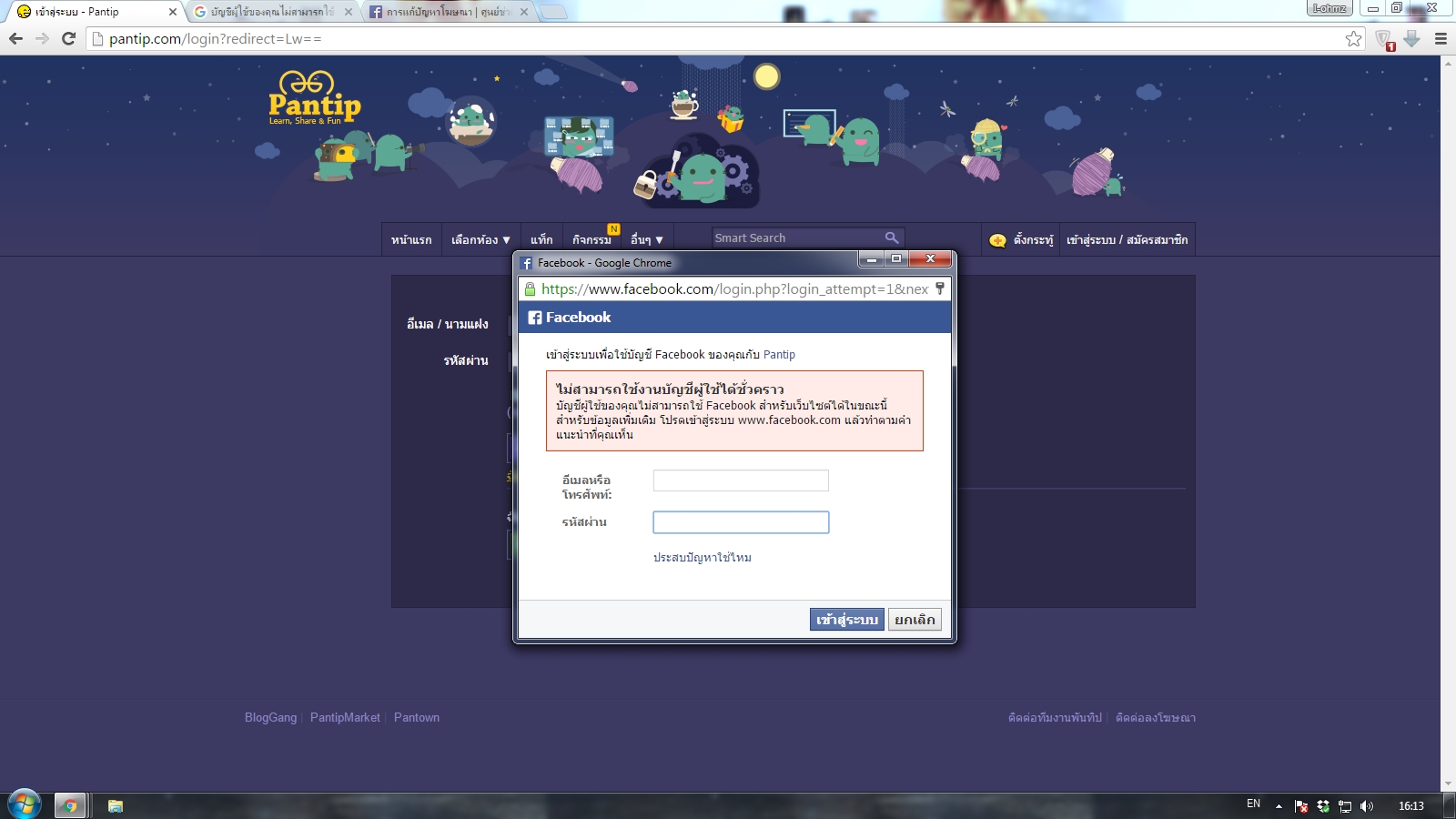Viewport: 1456px width, 819px height.
Task: Click the page scrollbar up arrow
Action: click(1448, 63)
